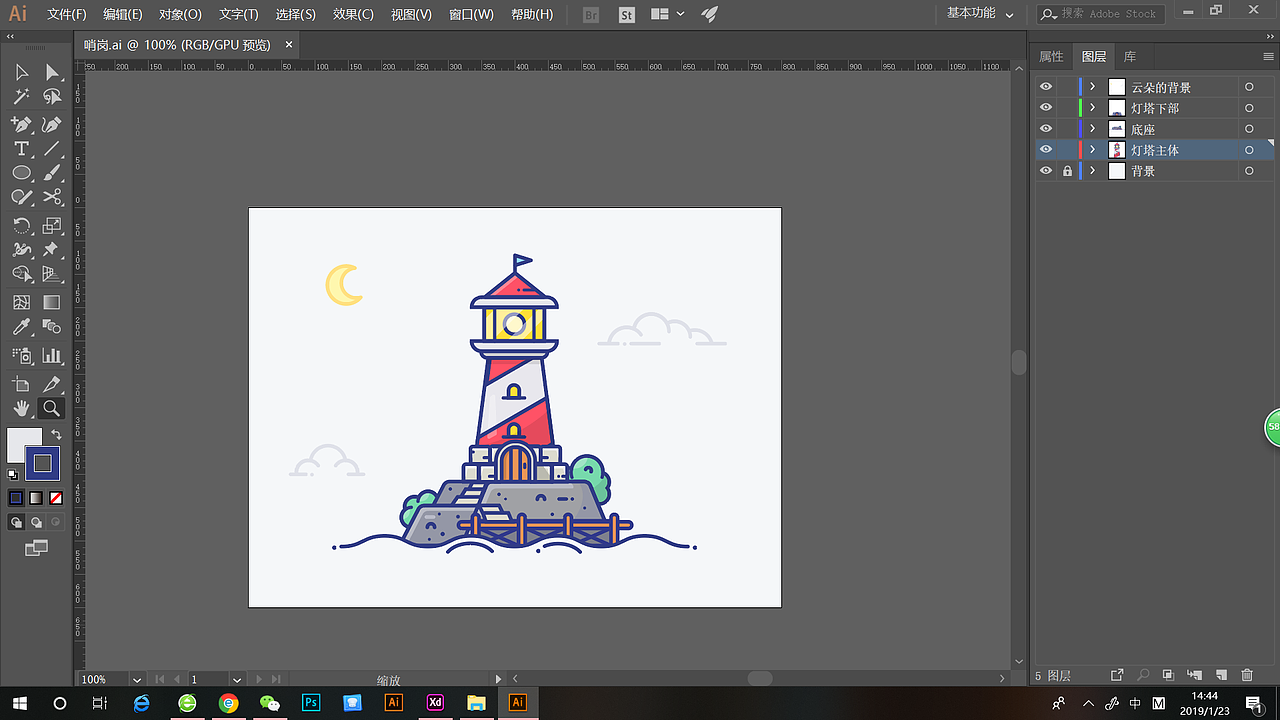Select the Direct Selection tool
The height and width of the screenshot is (720, 1280).
pyautogui.click(x=52, y=72)
